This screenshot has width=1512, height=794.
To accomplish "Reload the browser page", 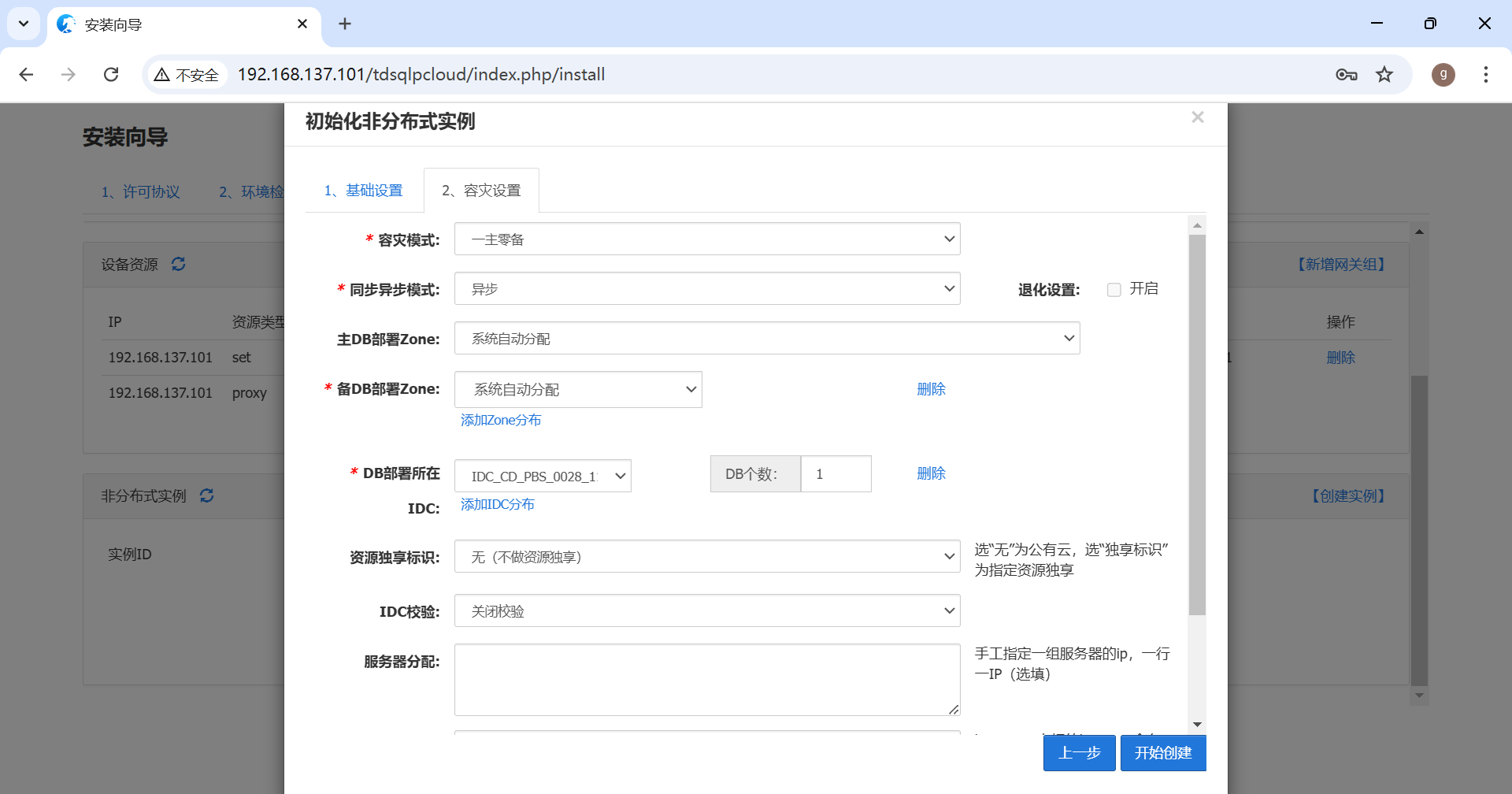I will (x=111, y=74).
